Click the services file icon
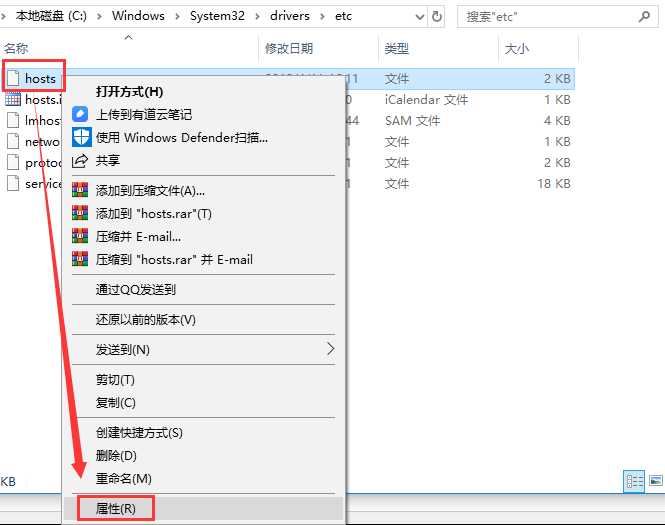Image resolution: width=665 pixels, height=525 pixels. pyautogui.click(x=13, y=183)
